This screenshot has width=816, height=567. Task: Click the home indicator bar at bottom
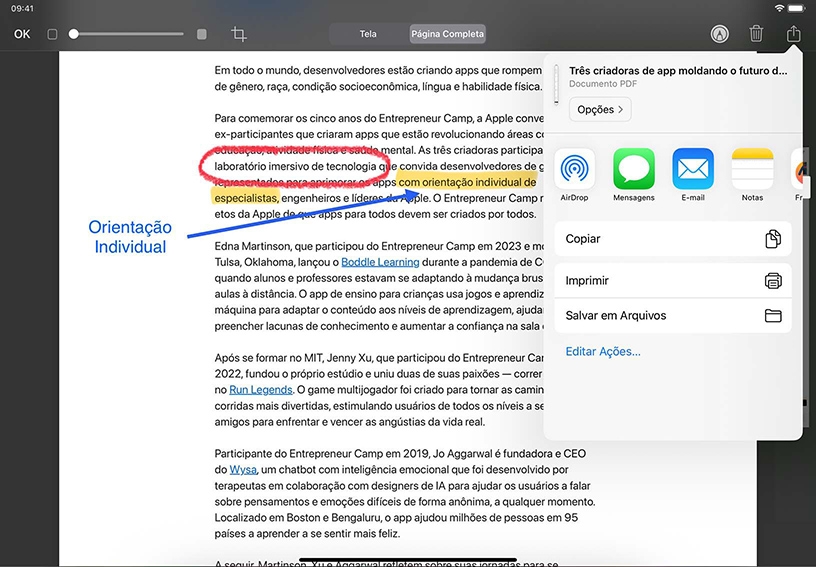click(x=407, y=560)
